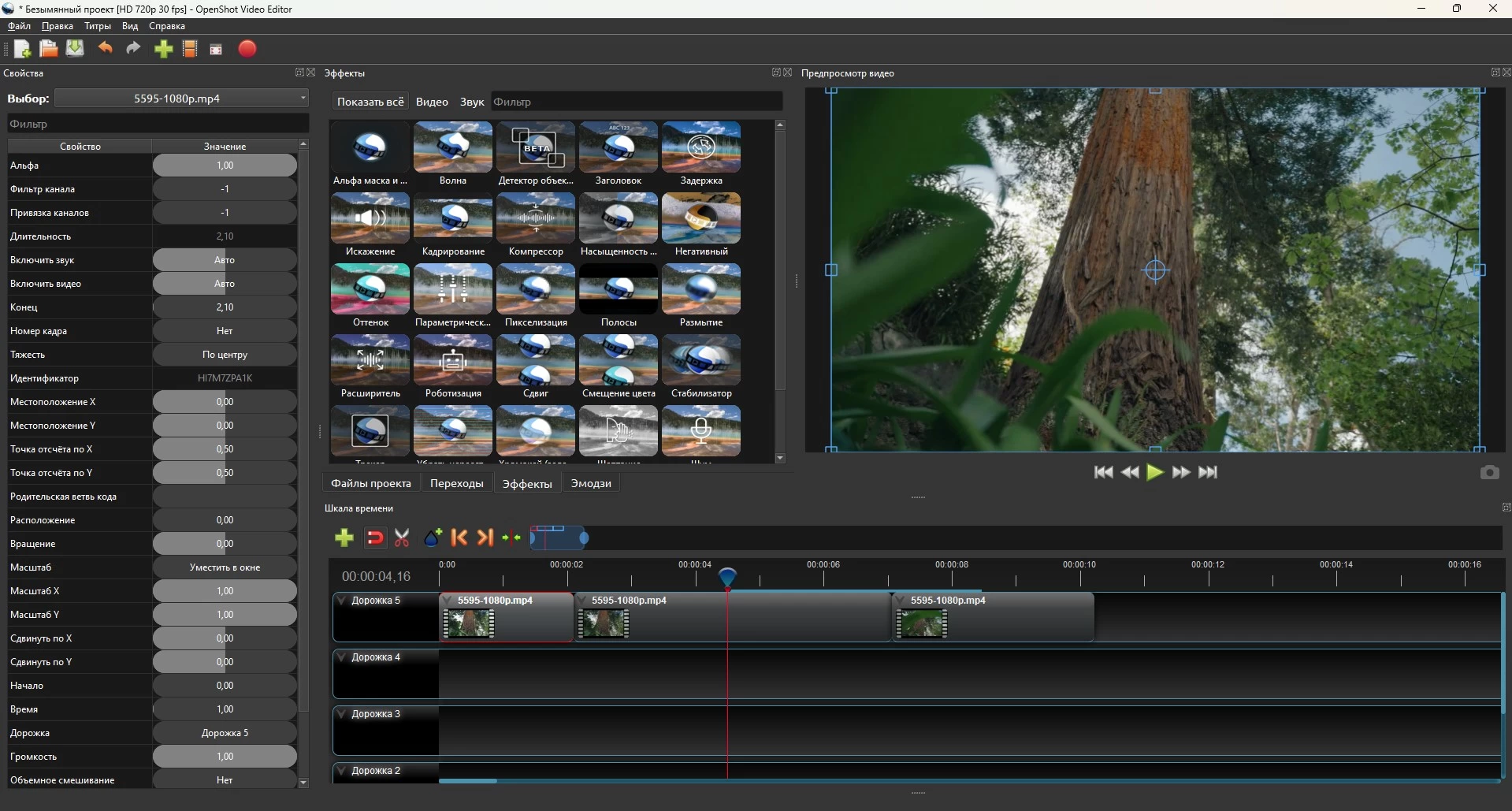
Task: Select the Стабилизатор effect
Action: [x=701, y=366]
